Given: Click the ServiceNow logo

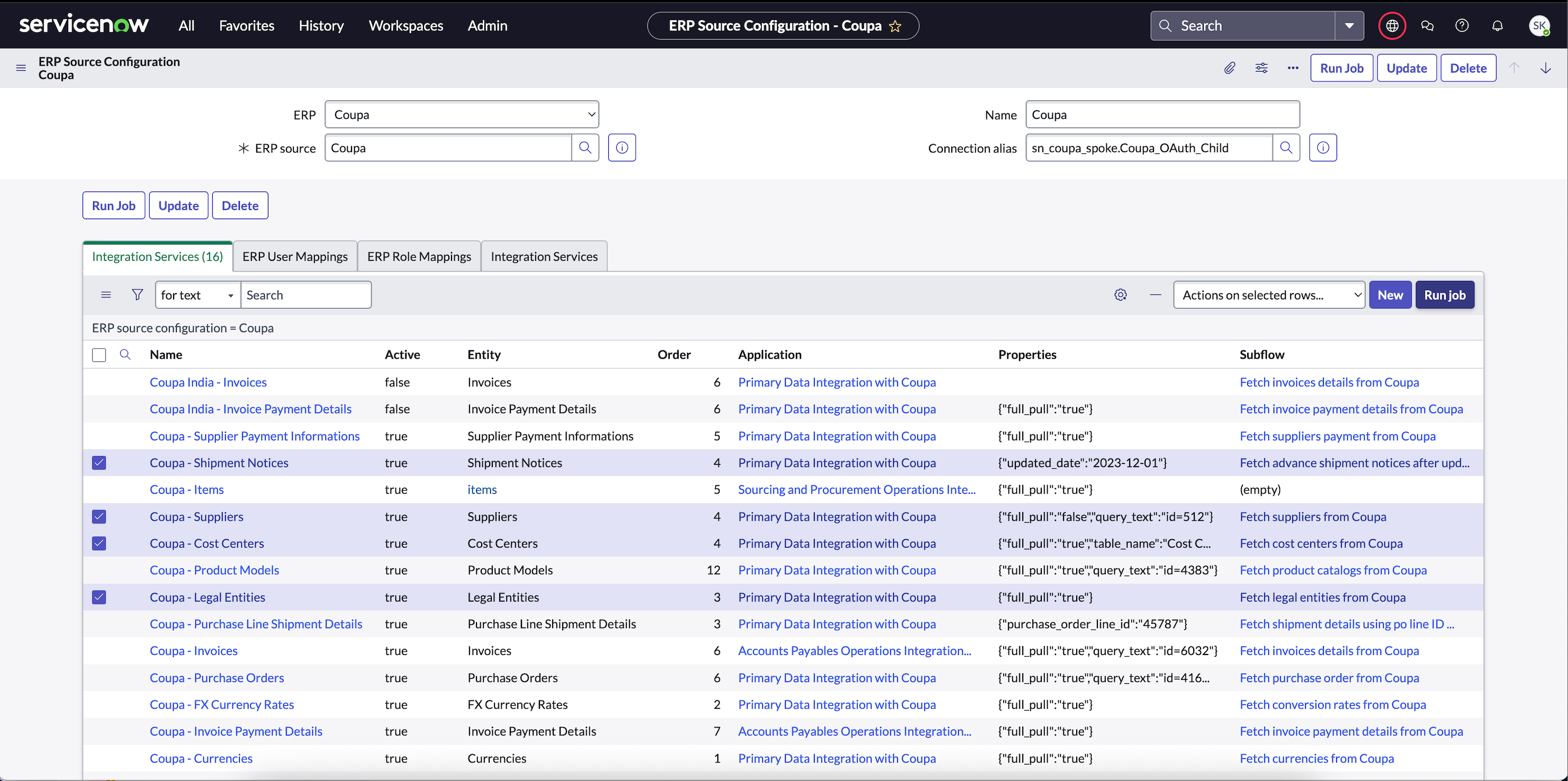Looking at the screenshot, I should [84, 24].
